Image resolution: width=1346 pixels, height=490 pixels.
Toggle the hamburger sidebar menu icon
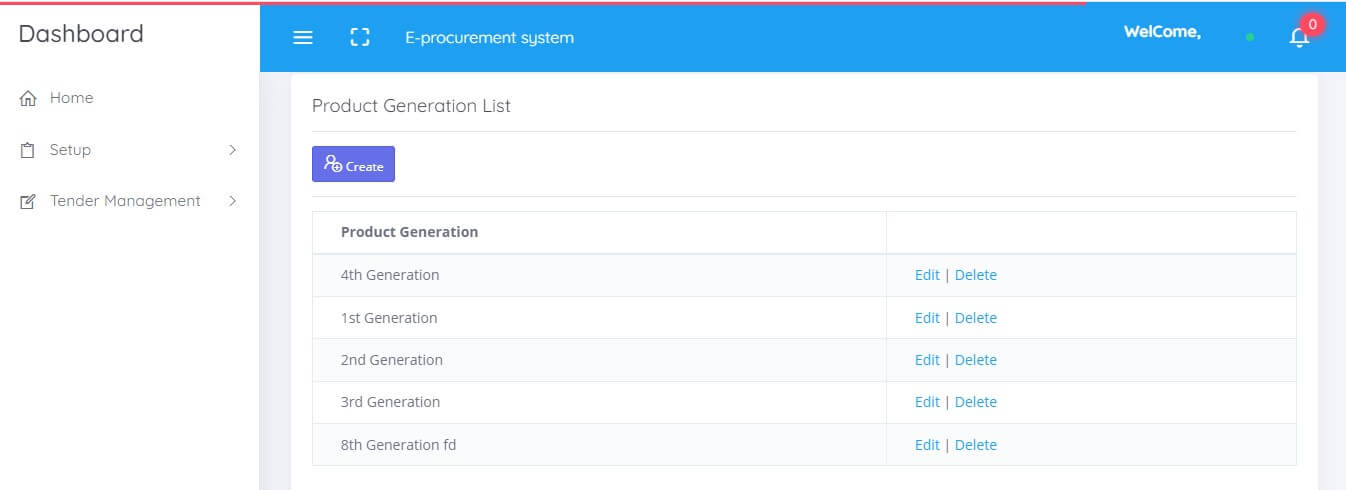click(x=303, y=38)
